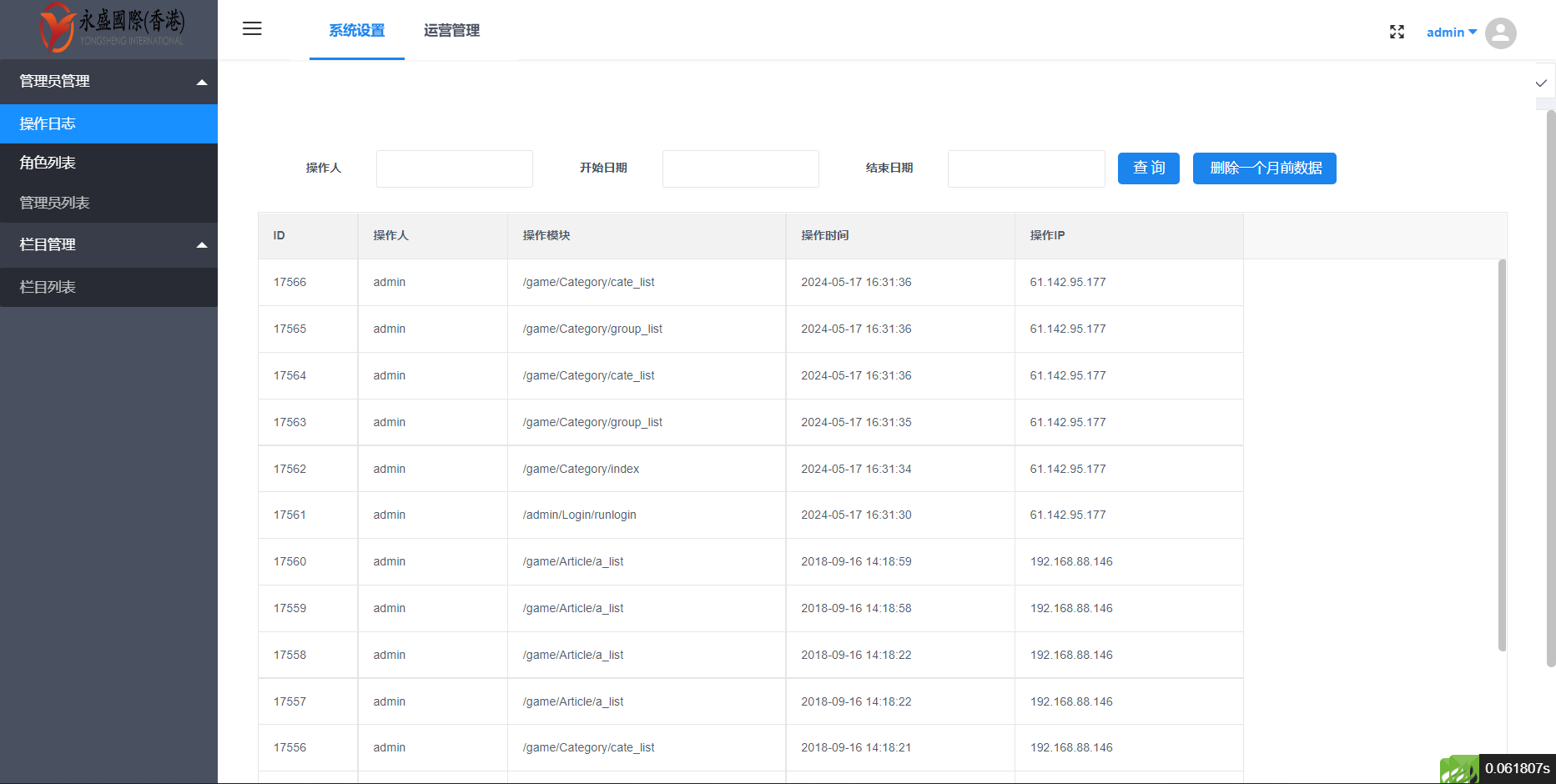1556x784 pixels.
Task: Click the fullscreen expand icon
Action: tap(1397, 32)
